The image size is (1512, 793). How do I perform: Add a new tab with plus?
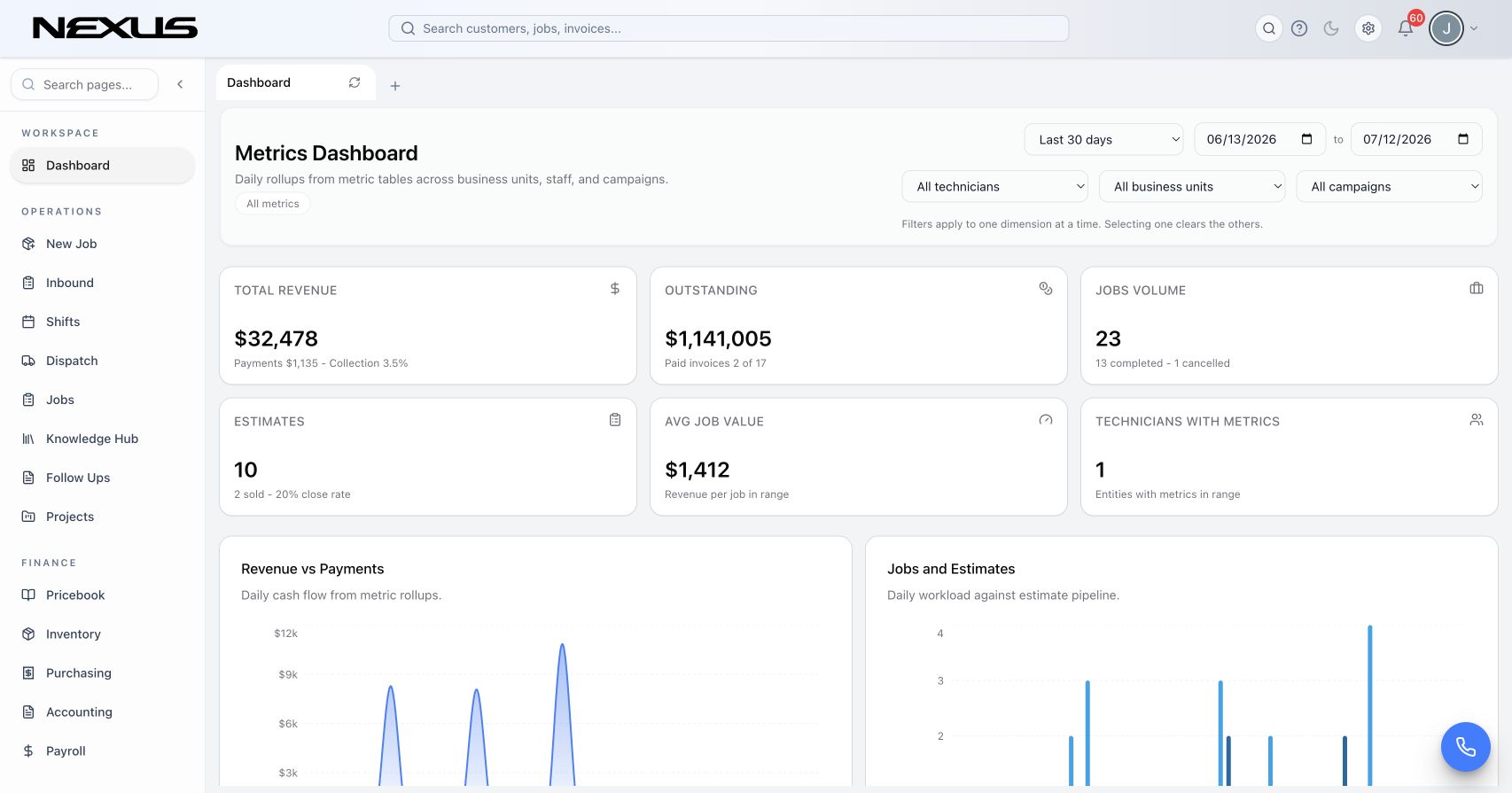[395, 86]
